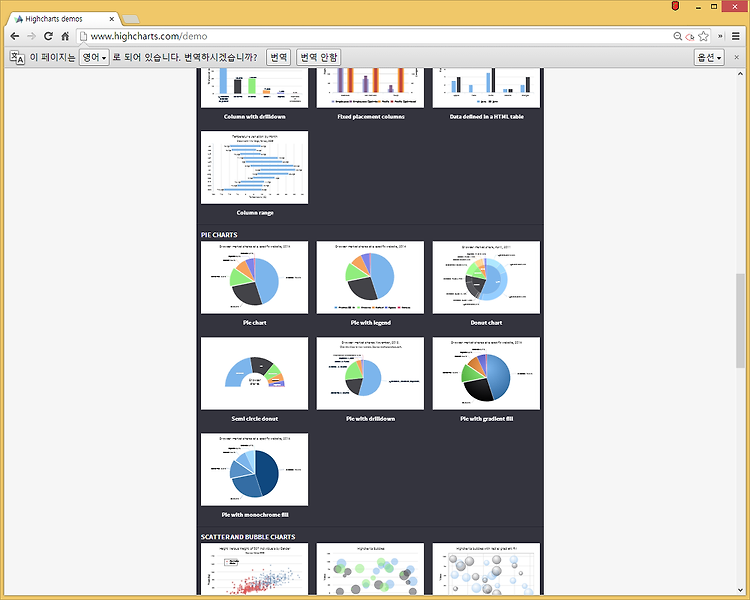
Task: Open the scatter plot demo thumbnail
Action: [x=254, y=569]
